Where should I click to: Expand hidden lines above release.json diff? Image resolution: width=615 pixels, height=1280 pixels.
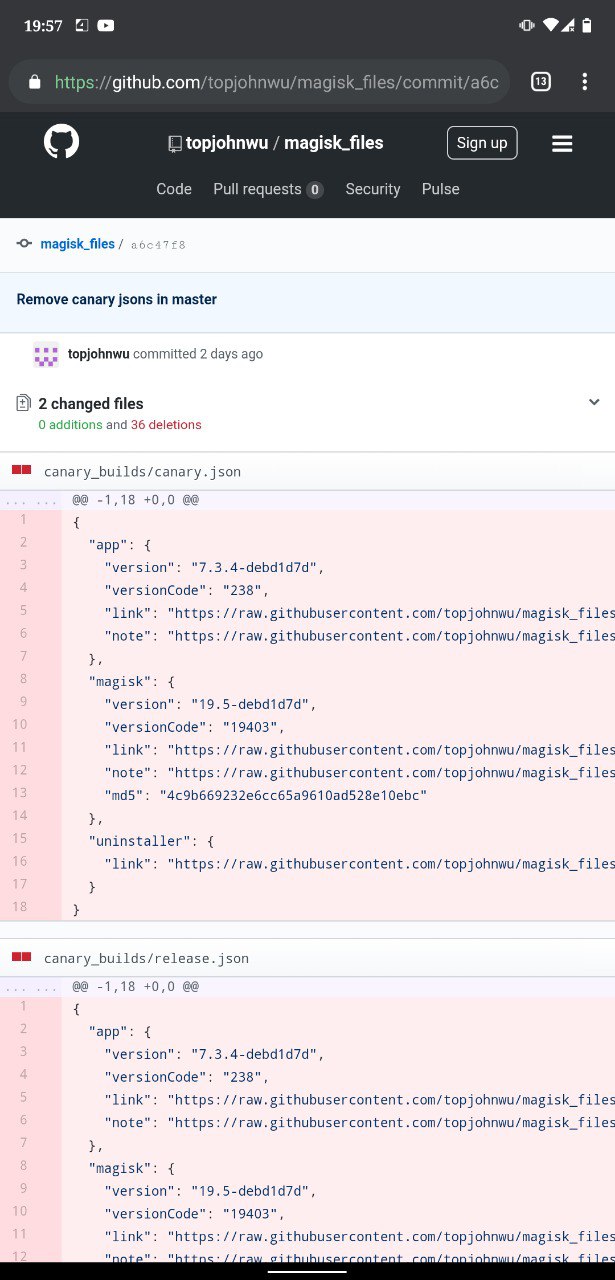pos(31,987)
